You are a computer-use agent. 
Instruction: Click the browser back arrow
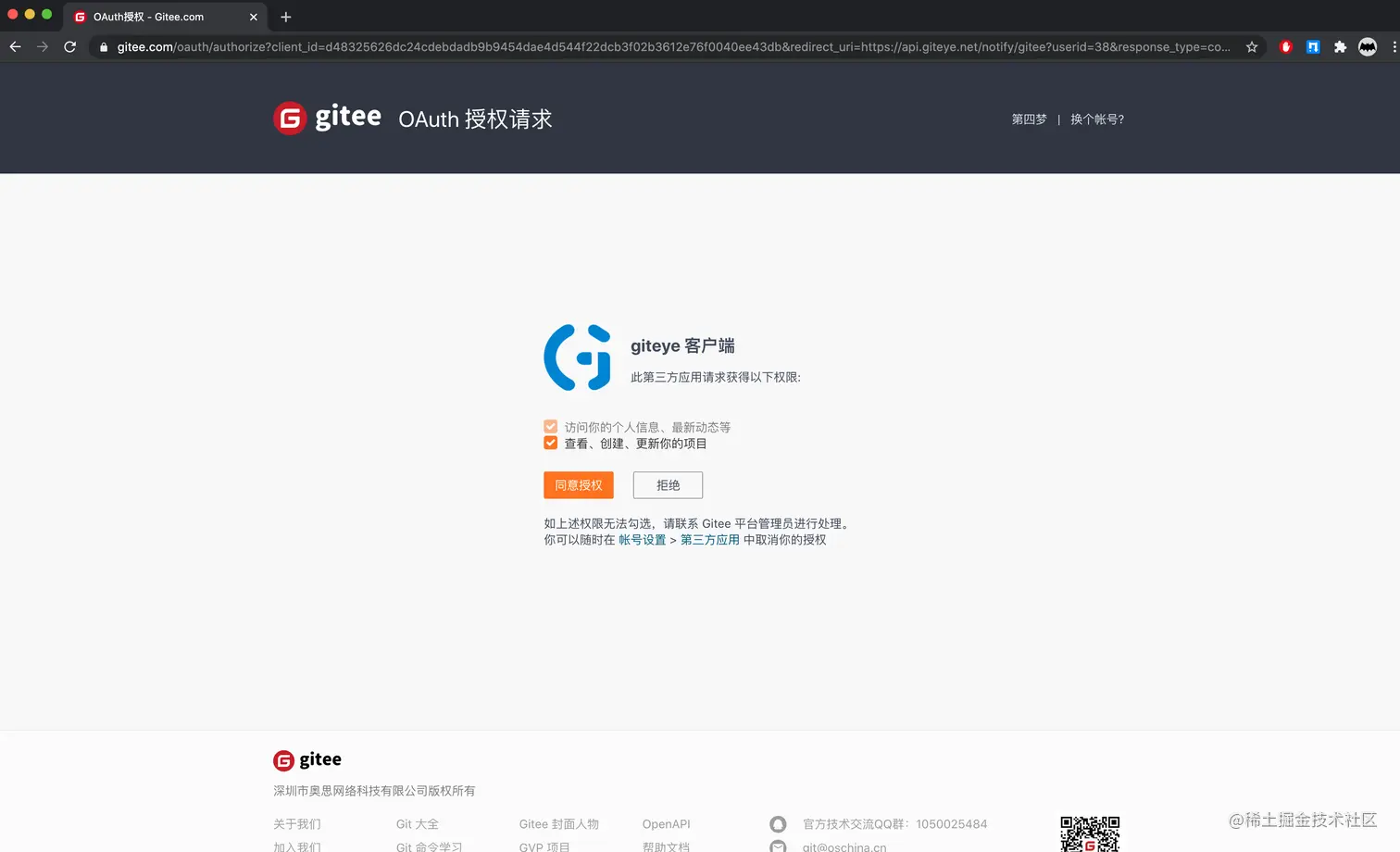pos(16,46)
